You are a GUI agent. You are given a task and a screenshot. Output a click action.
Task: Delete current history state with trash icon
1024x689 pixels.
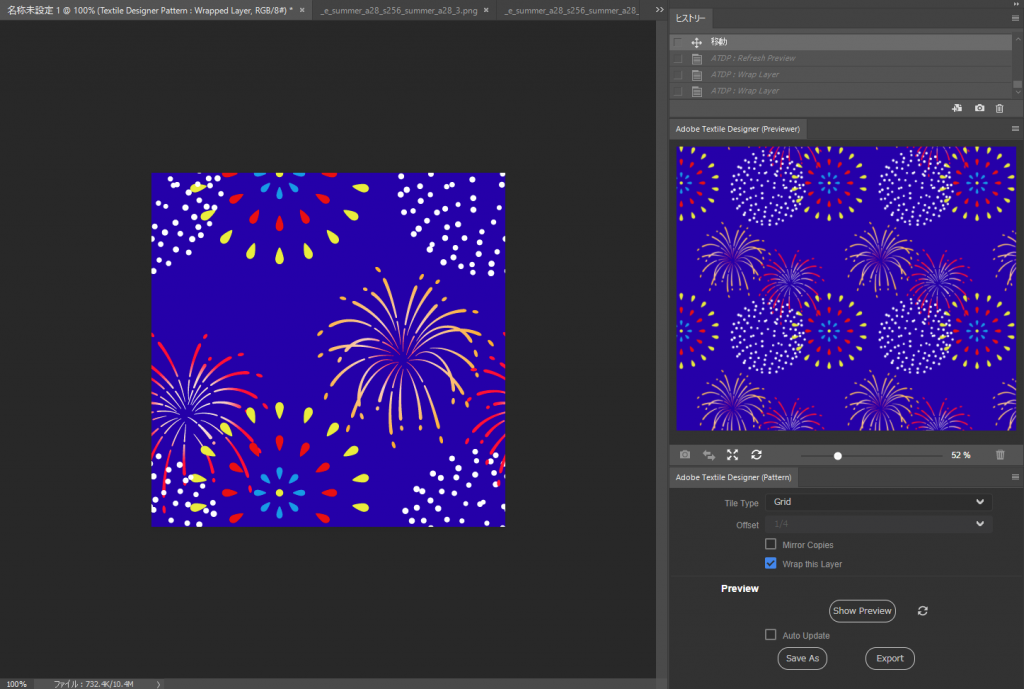999,108
